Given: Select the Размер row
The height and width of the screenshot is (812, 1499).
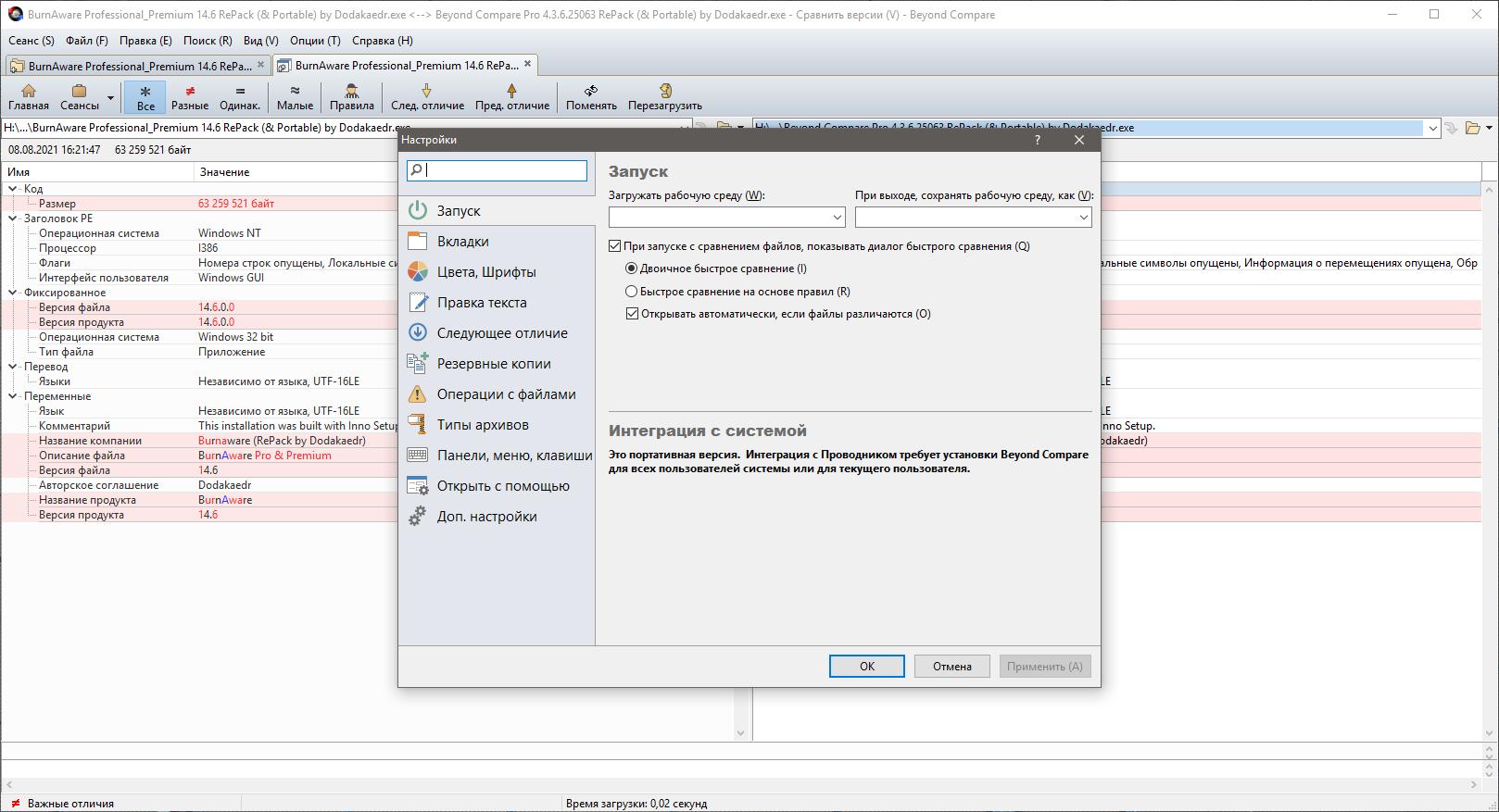Looking at the screenshot, I should (x=200, y=204).
